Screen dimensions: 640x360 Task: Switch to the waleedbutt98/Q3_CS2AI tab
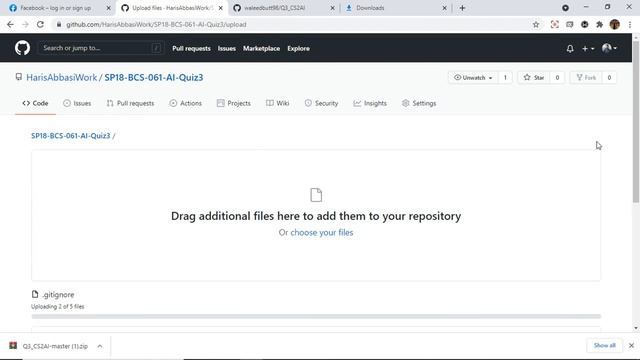click(x=275, y=8)
